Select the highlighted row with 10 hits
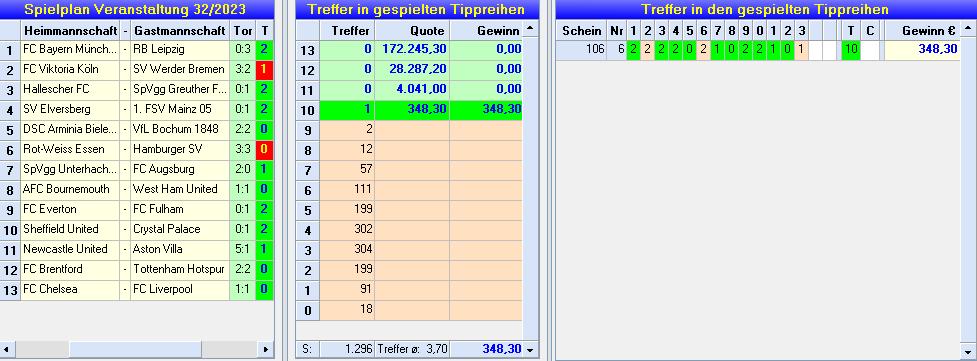Screen dimensions: 977x361 (x=409, y=110)
